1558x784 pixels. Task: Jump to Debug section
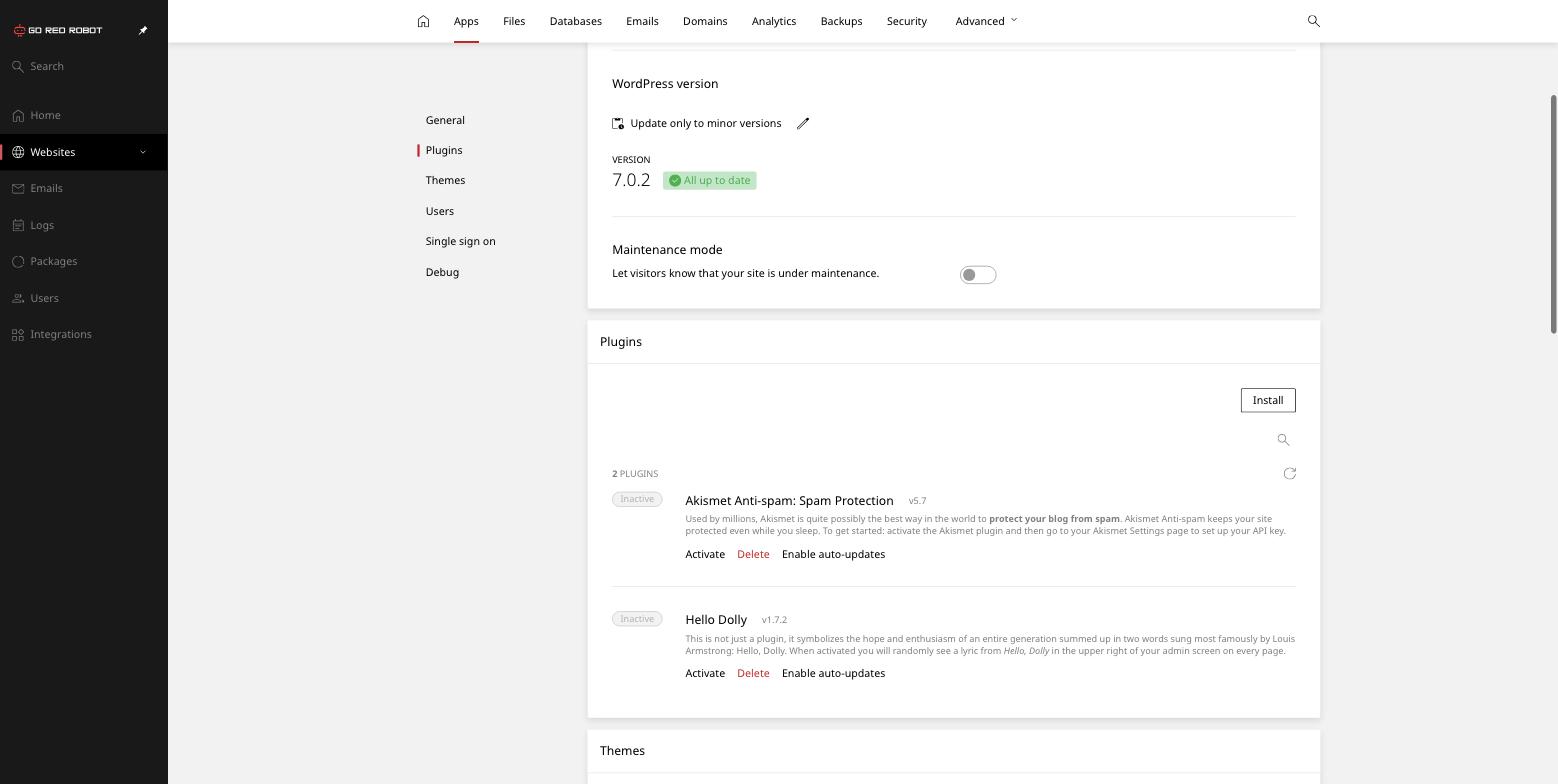(442, 272)
